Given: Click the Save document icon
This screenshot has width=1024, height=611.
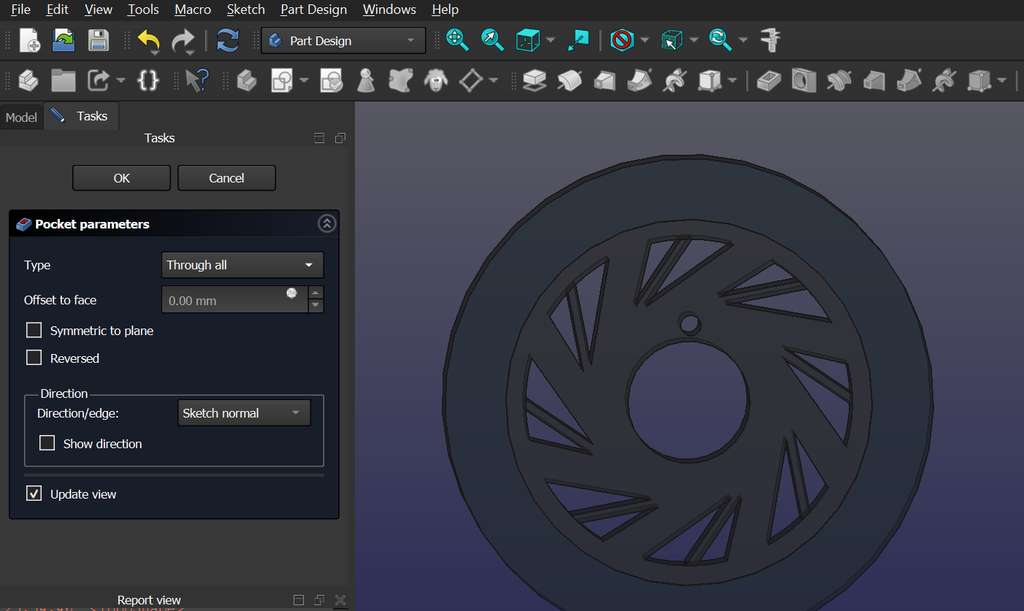Looking at the screenshot, I should click(97, 40).
